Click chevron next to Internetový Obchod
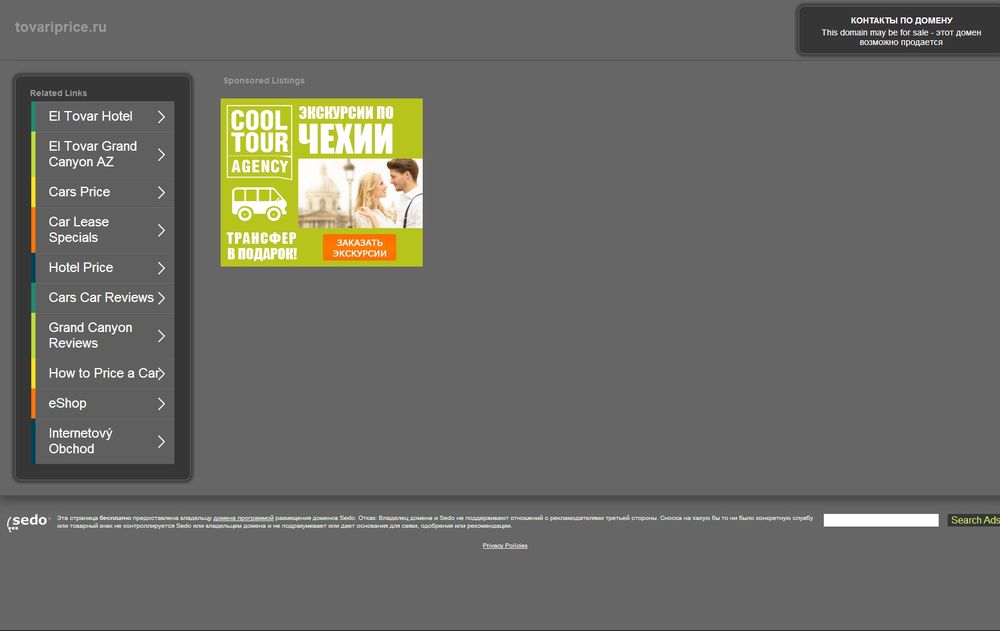Image resolution: width=1000 pixels, height=631 pixels. (x=161, y=442)
